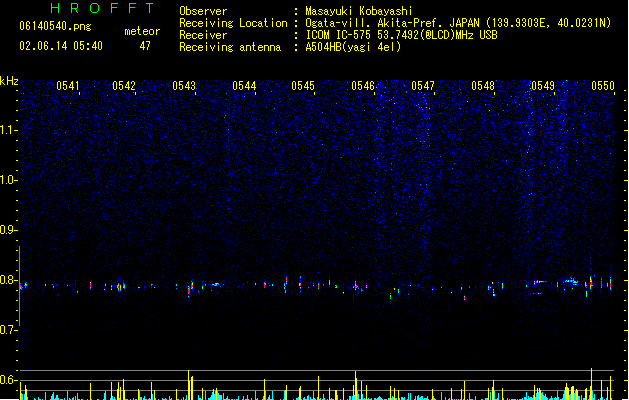Click time marker 0543
Viewport: 629px width, 400px height.
click(x=184, y=86)
